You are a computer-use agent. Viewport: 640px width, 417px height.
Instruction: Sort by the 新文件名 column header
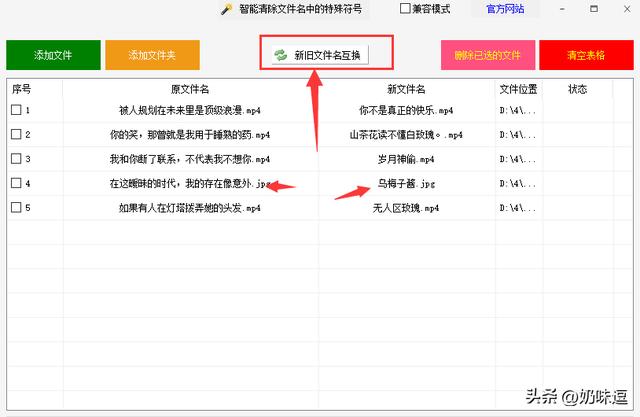tap(406, 89)
